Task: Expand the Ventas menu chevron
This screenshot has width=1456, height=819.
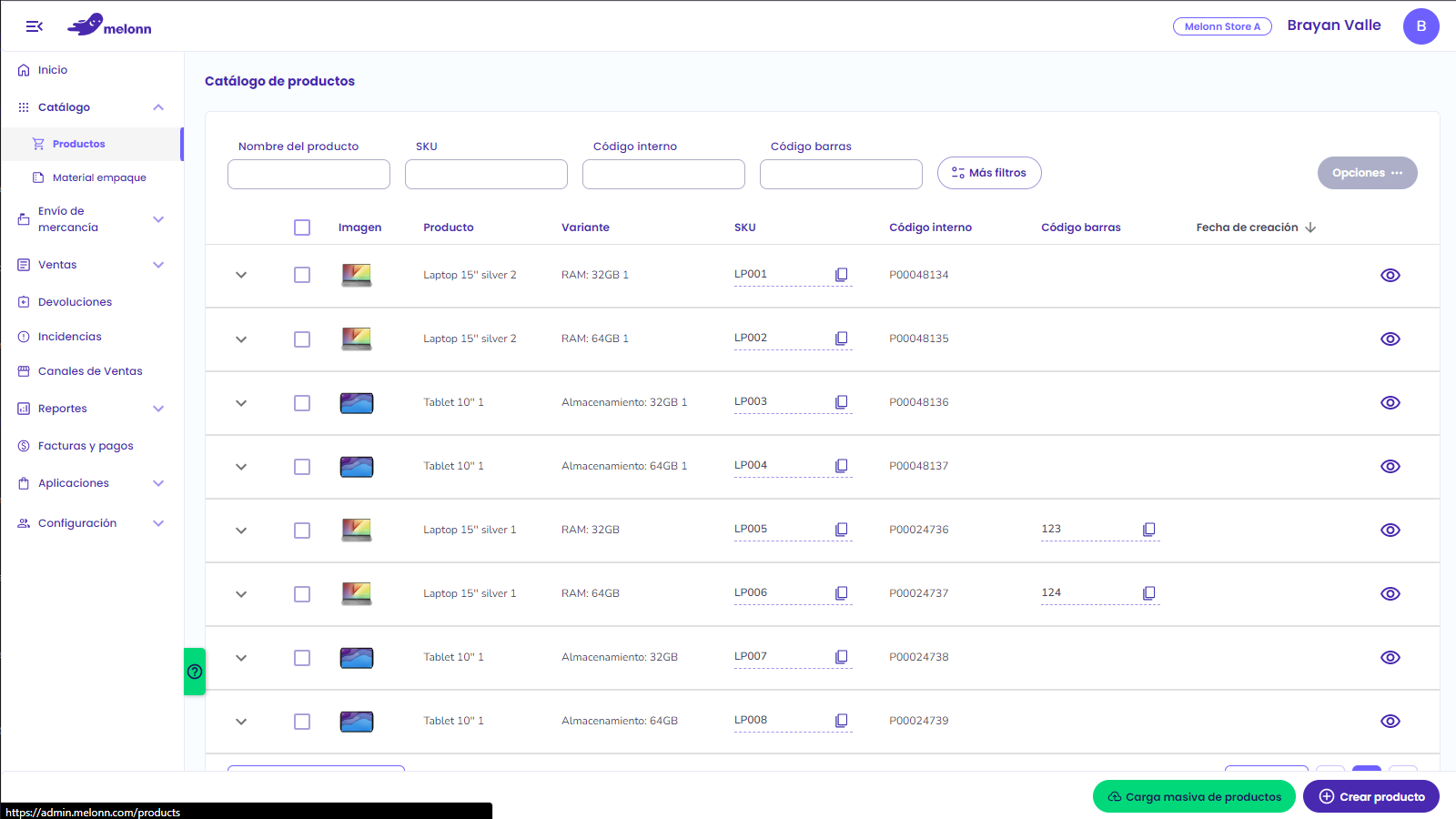Action: point(158,265)
